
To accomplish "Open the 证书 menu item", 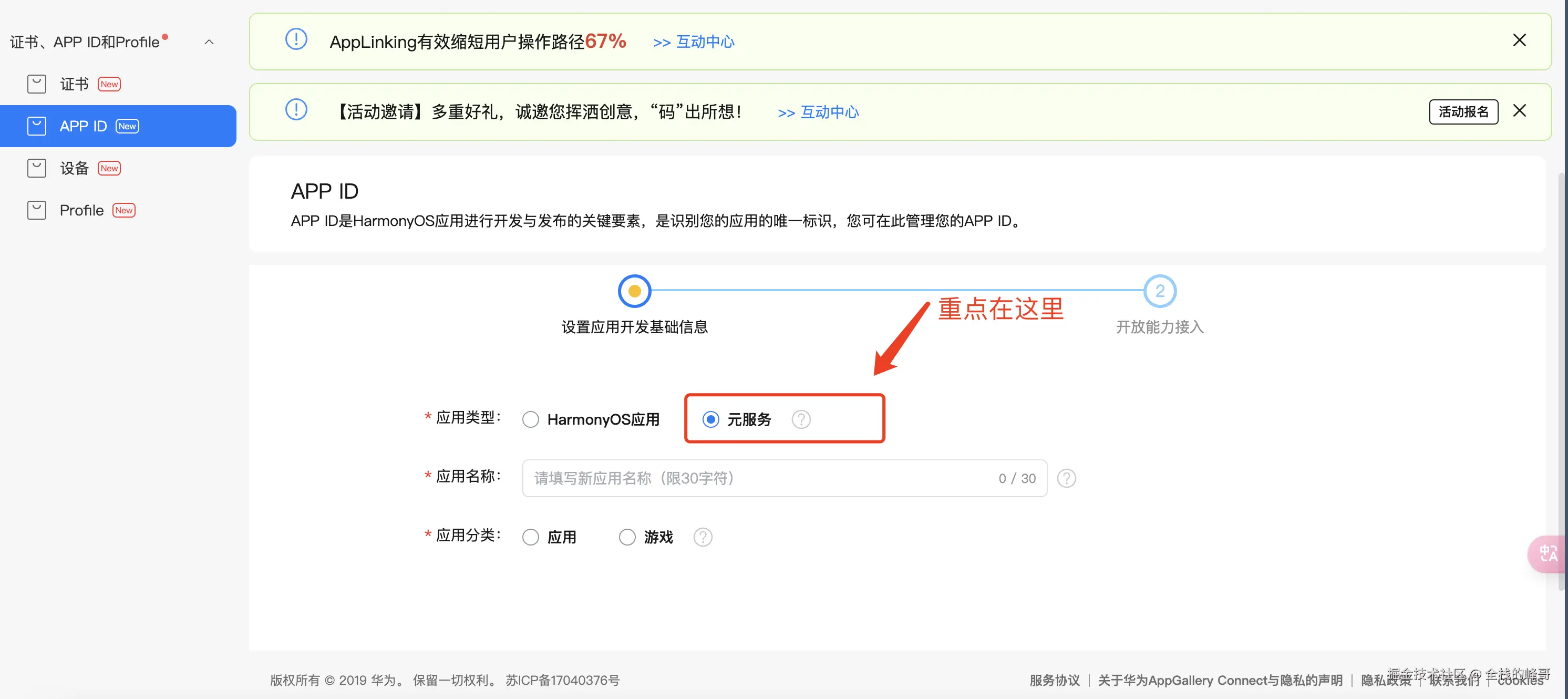I will coord(74,84).
